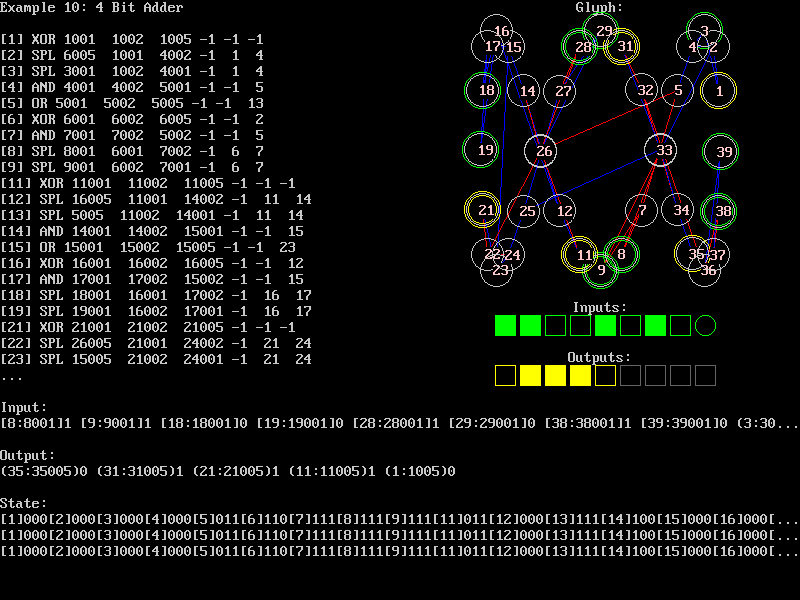
Task: Click node 12 in the glyph
Action: (x=564, y=211)
